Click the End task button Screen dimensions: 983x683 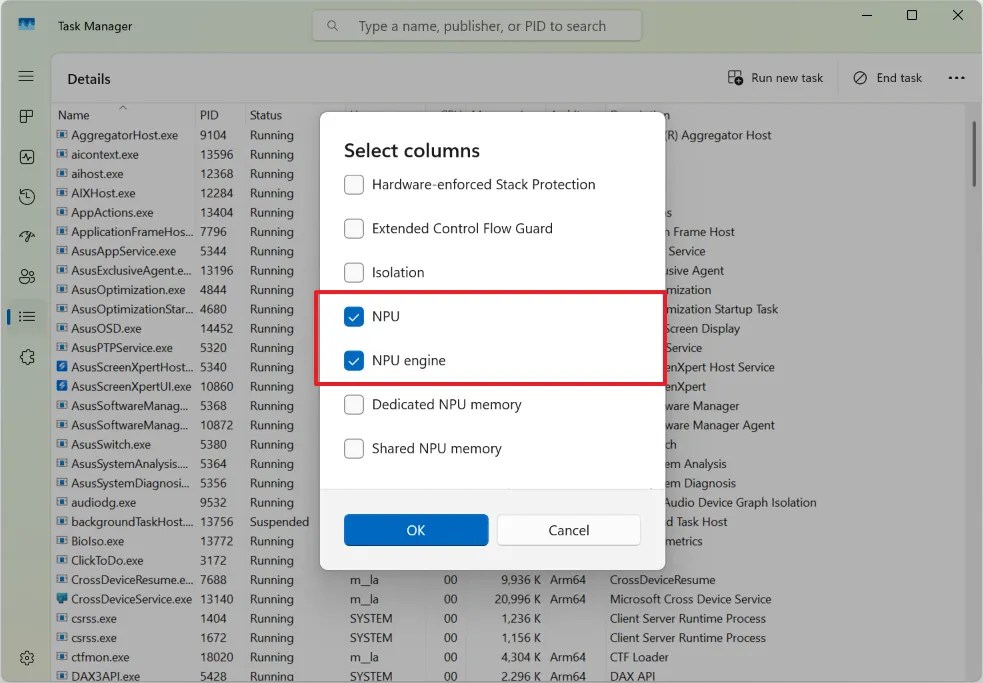pyautogui.click(x=886, y=77)
